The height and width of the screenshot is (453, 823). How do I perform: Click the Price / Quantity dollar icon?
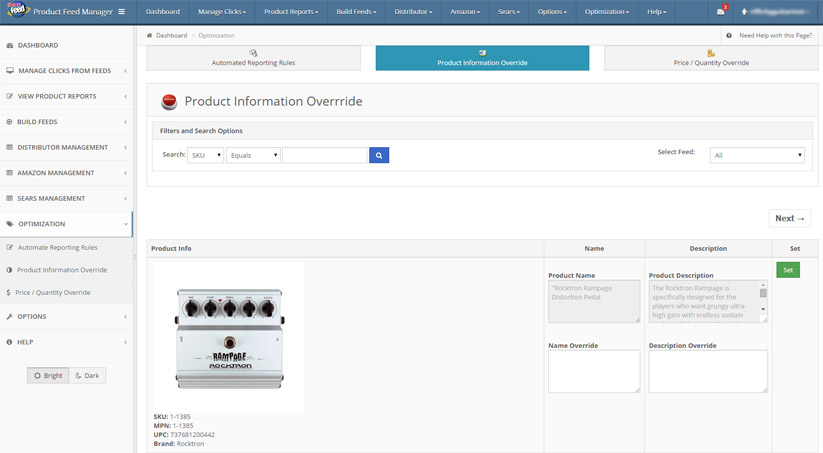tap(8, 293)
